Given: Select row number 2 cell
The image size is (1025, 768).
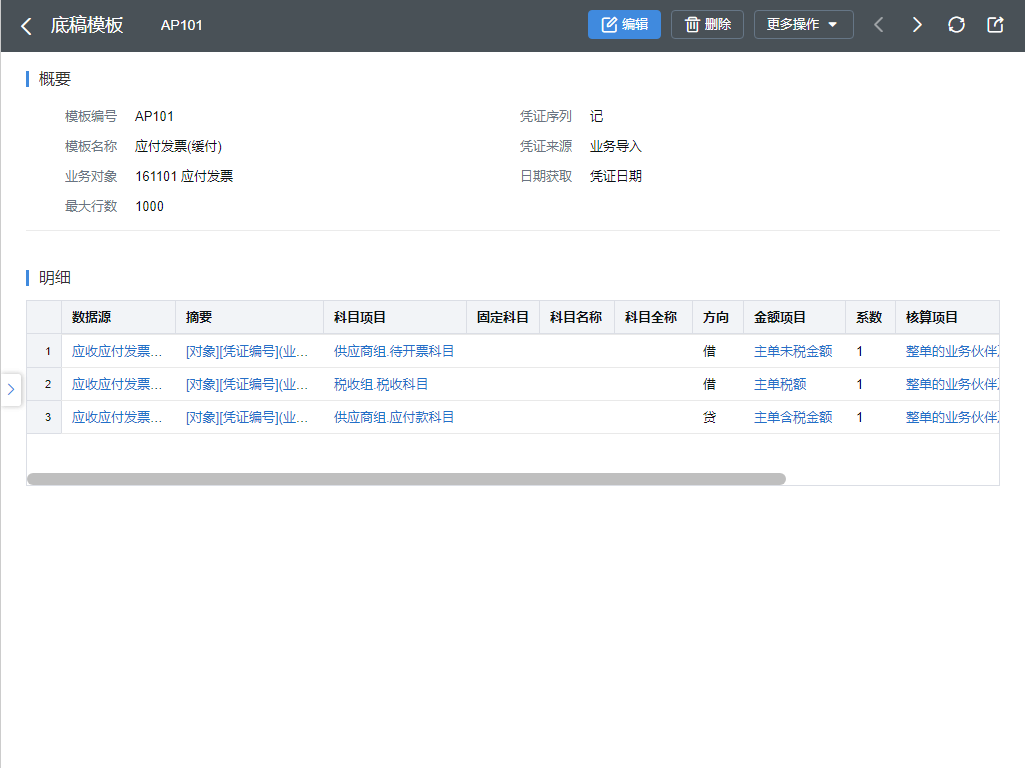Looking at the screenshot, I should coord(44,384).
